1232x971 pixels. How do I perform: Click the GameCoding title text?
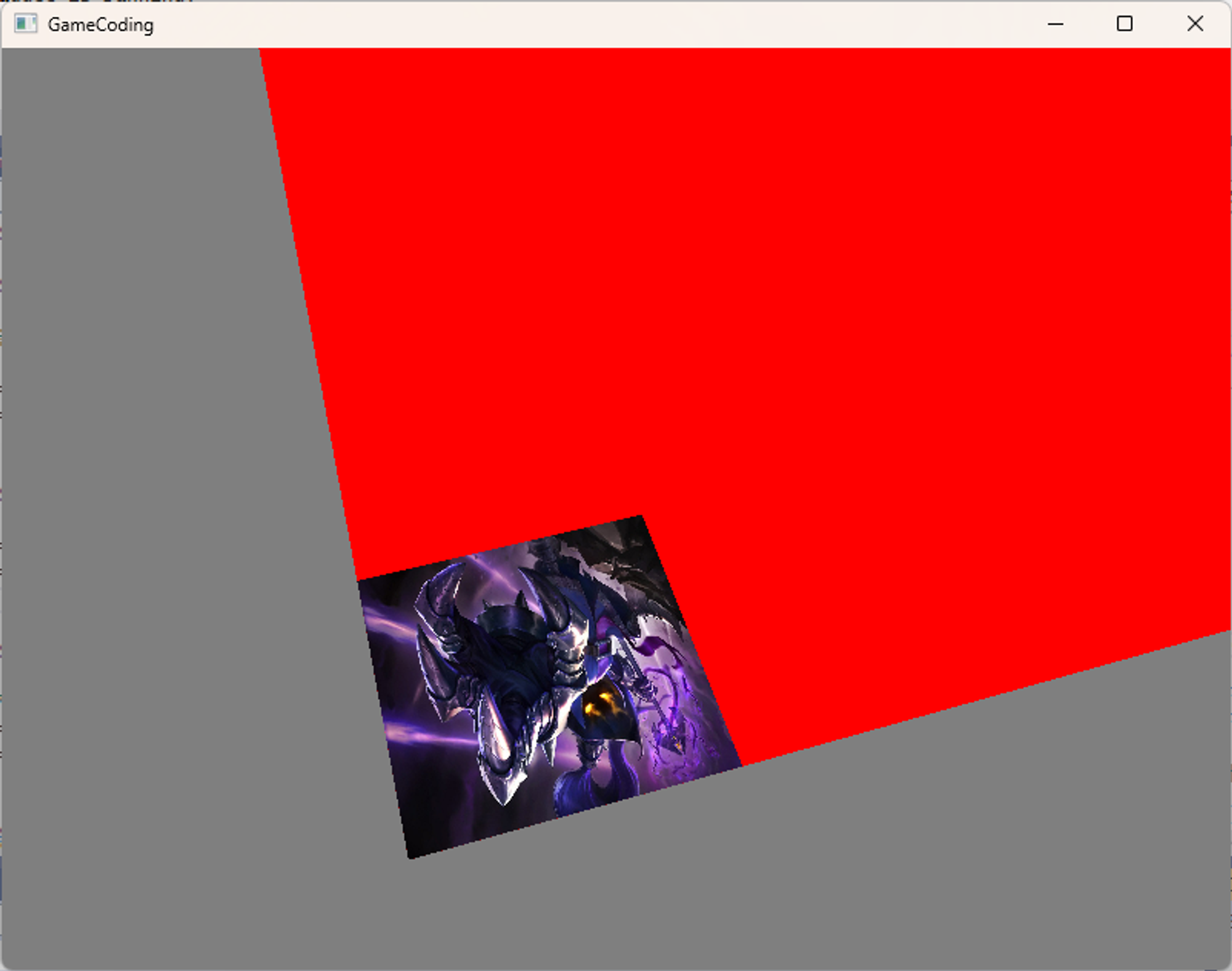(100, 25)
